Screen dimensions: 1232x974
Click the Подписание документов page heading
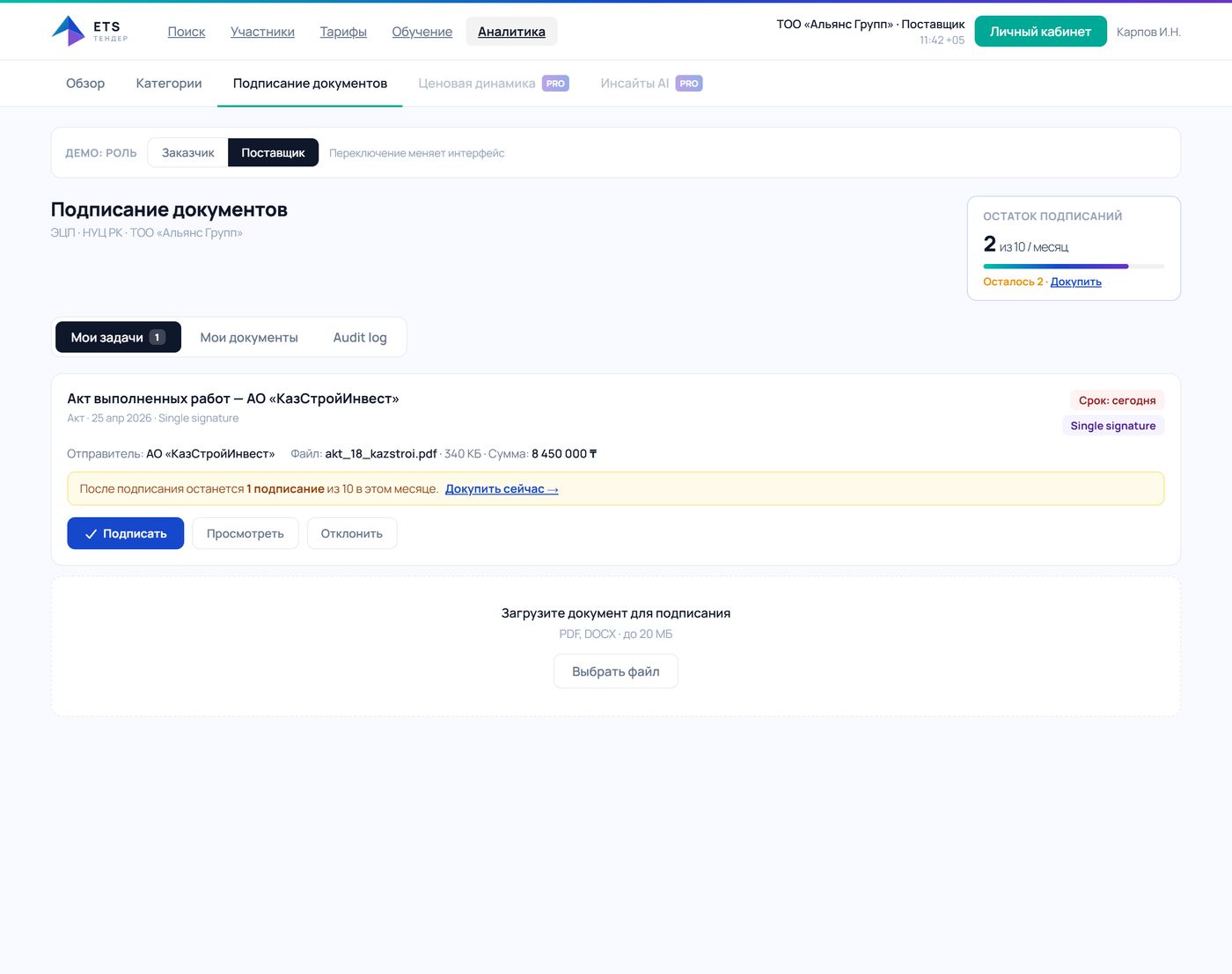point(169,209)
